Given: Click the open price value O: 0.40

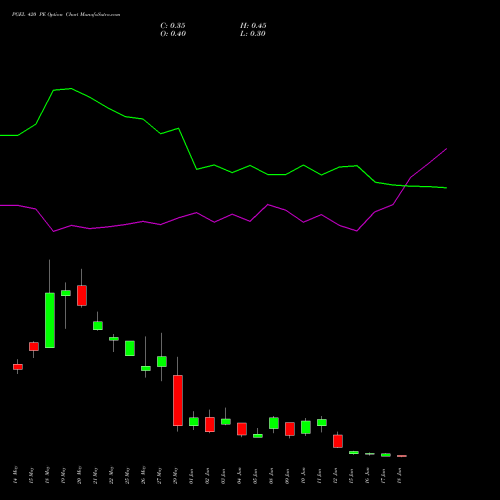Looking at the screenshot, I should tap(173, 34).
